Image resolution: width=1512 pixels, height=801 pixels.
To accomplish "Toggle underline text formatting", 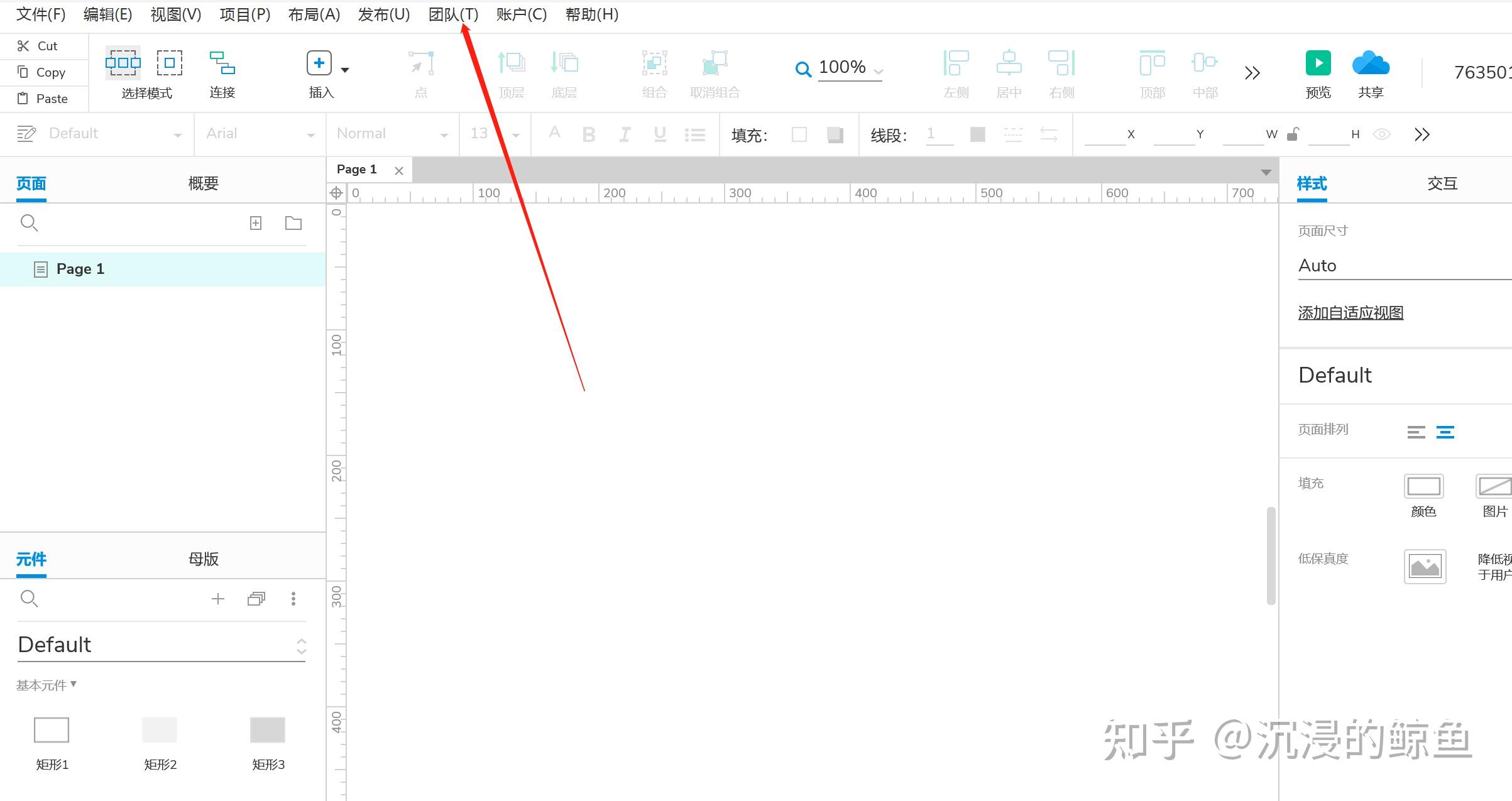I will click(659, 134).
